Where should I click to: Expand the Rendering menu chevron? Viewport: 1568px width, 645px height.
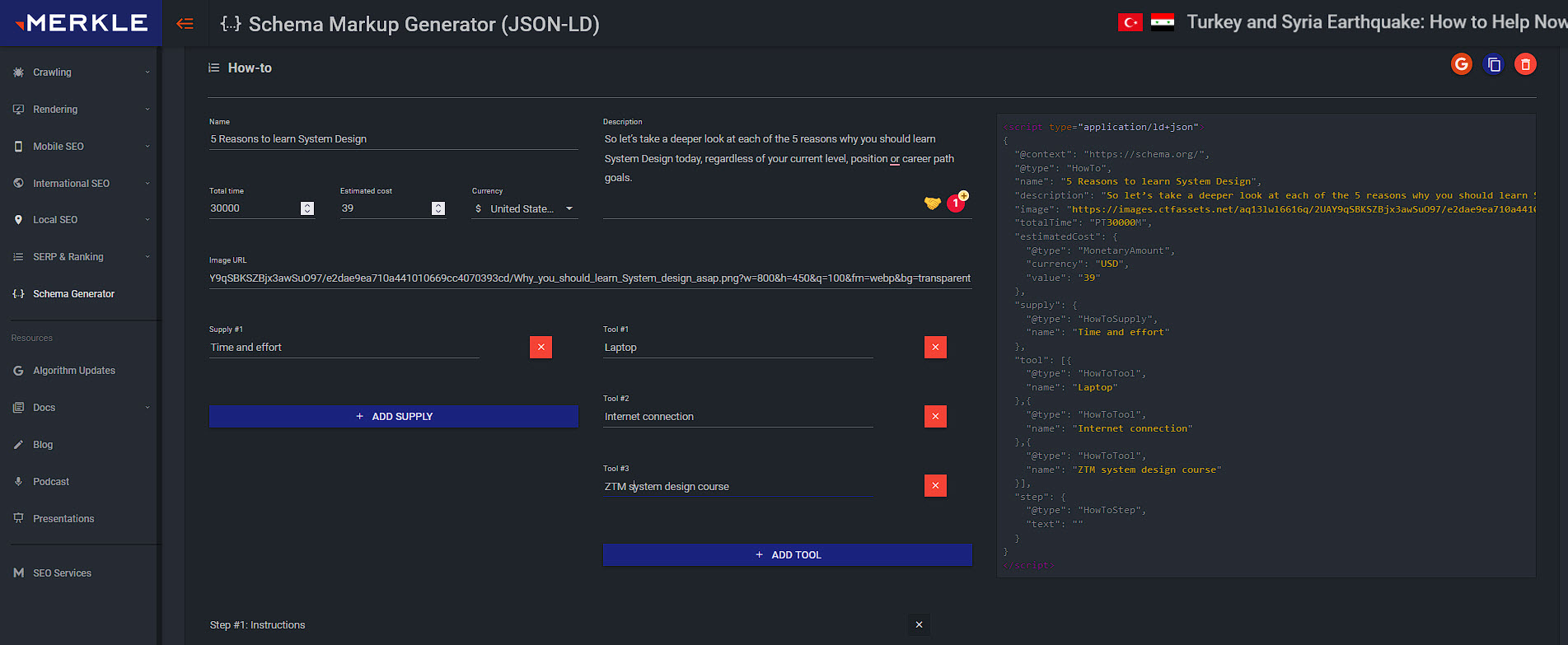point(147,110)
